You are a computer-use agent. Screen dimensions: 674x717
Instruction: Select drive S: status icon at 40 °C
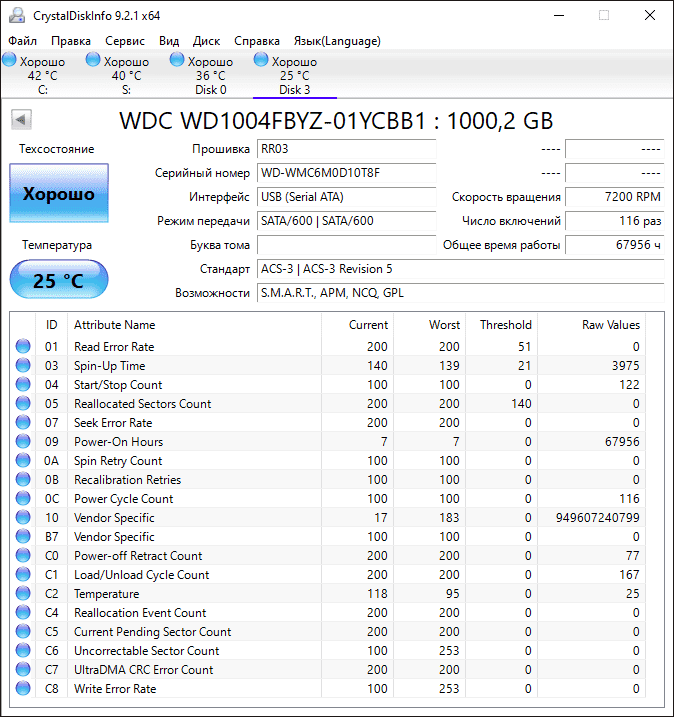point(93,61)
